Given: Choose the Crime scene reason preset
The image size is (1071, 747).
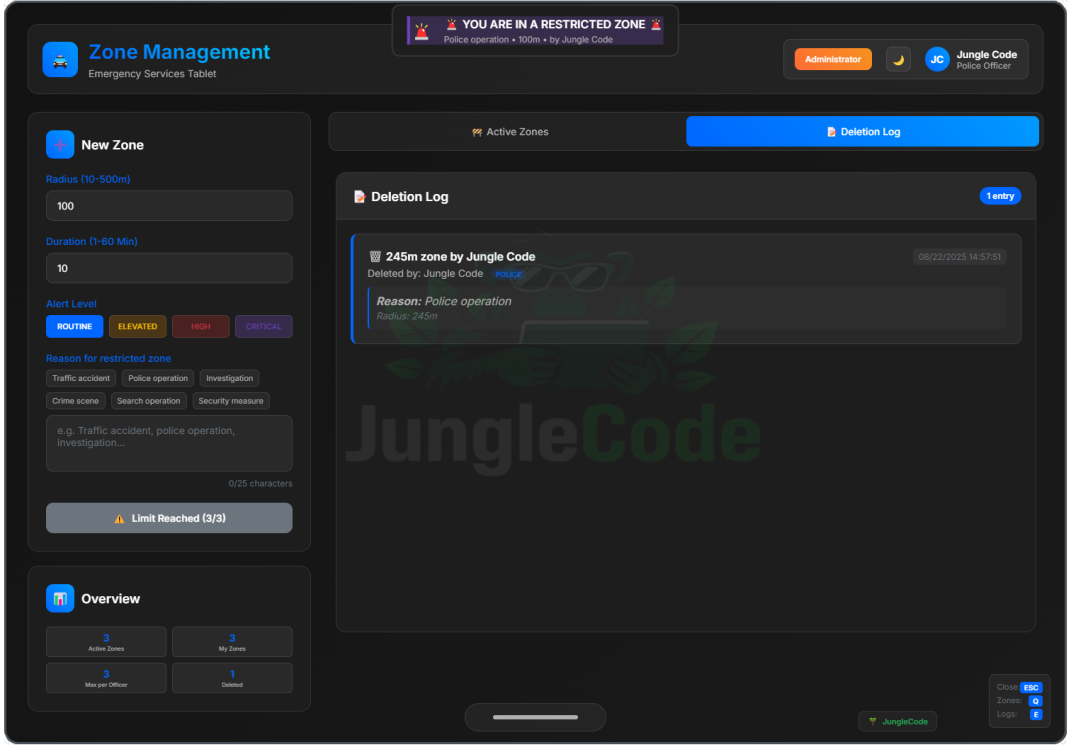Looking at the screenshot, I should [76, 401].
